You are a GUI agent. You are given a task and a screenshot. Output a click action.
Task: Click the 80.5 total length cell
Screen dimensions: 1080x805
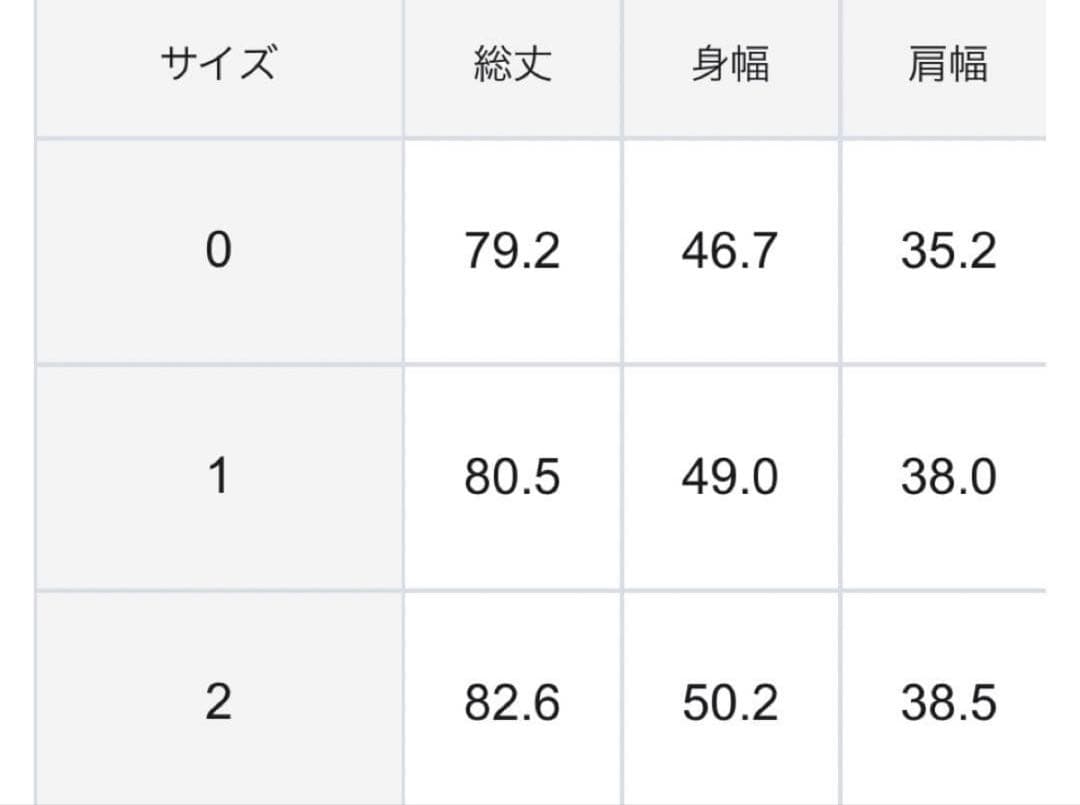click(512, 477)
